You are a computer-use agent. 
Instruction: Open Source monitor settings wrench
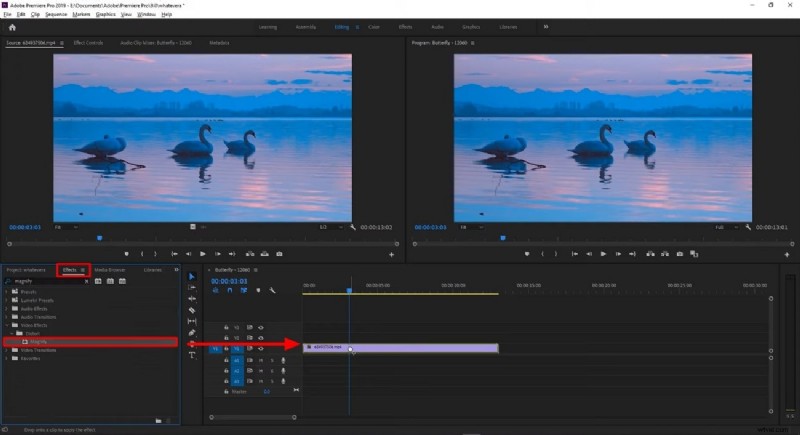[353, 227]
